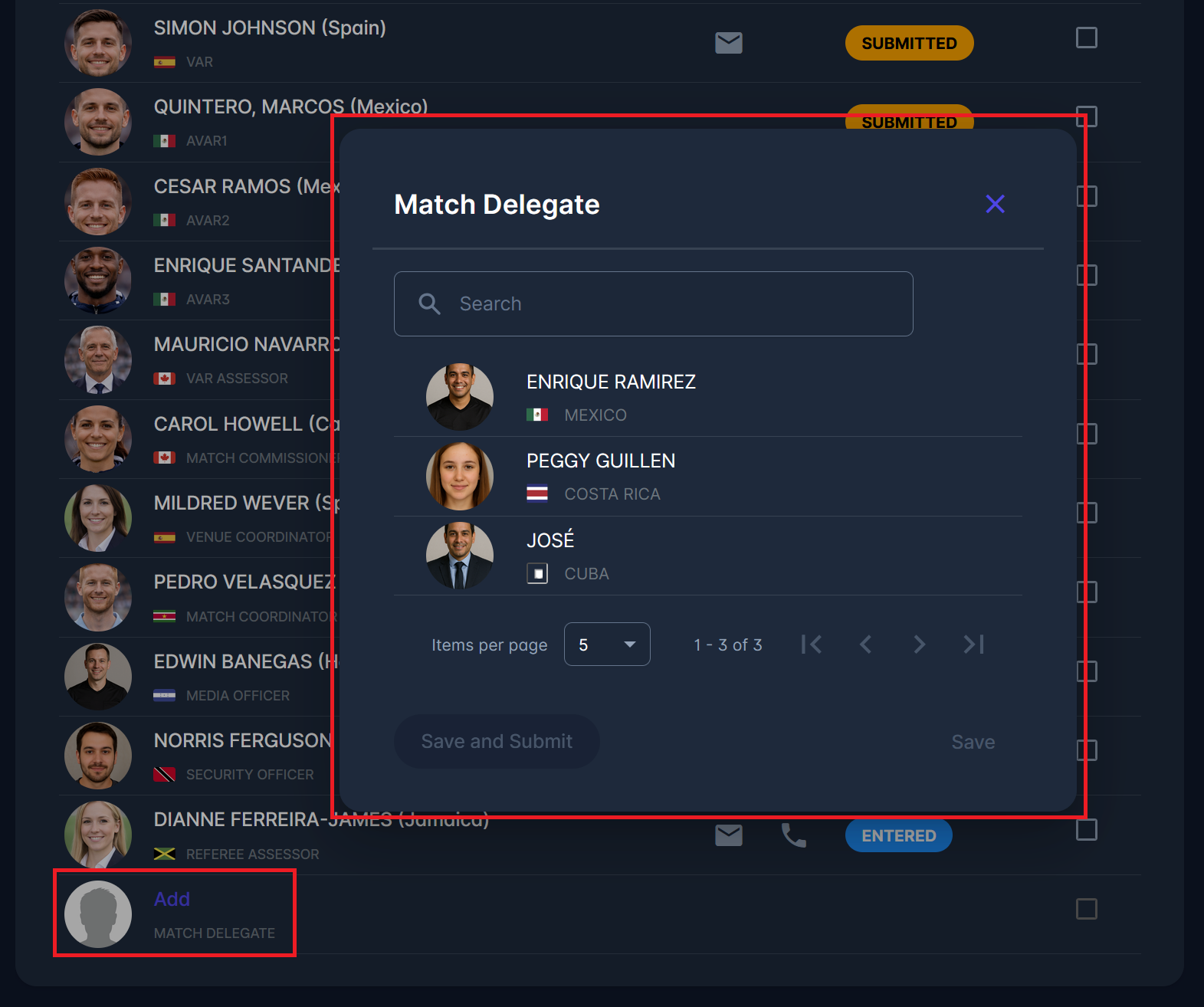Go to the previous page of results

[865, 645]
